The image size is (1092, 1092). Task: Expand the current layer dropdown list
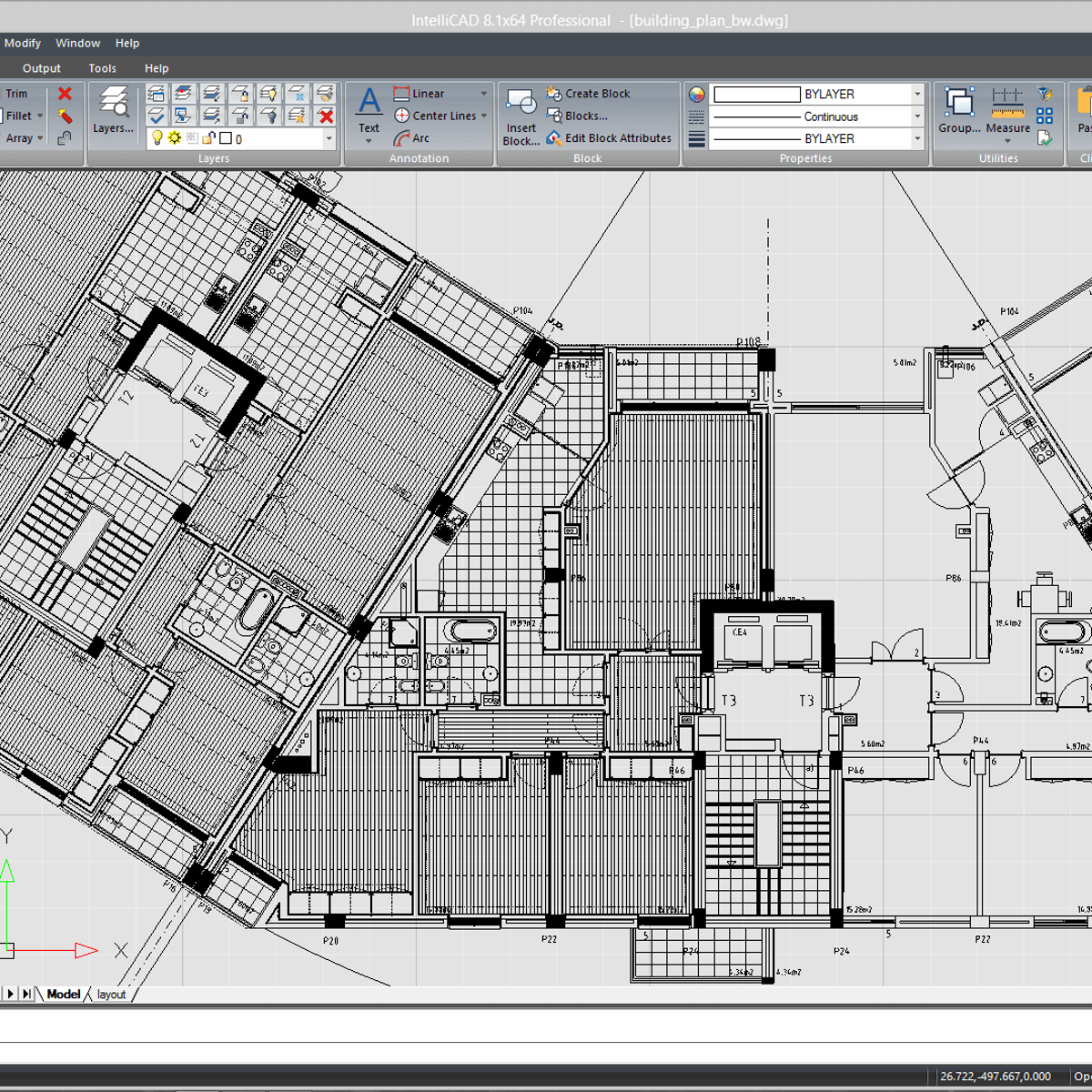pyautogui.click(x=329, y=138)
